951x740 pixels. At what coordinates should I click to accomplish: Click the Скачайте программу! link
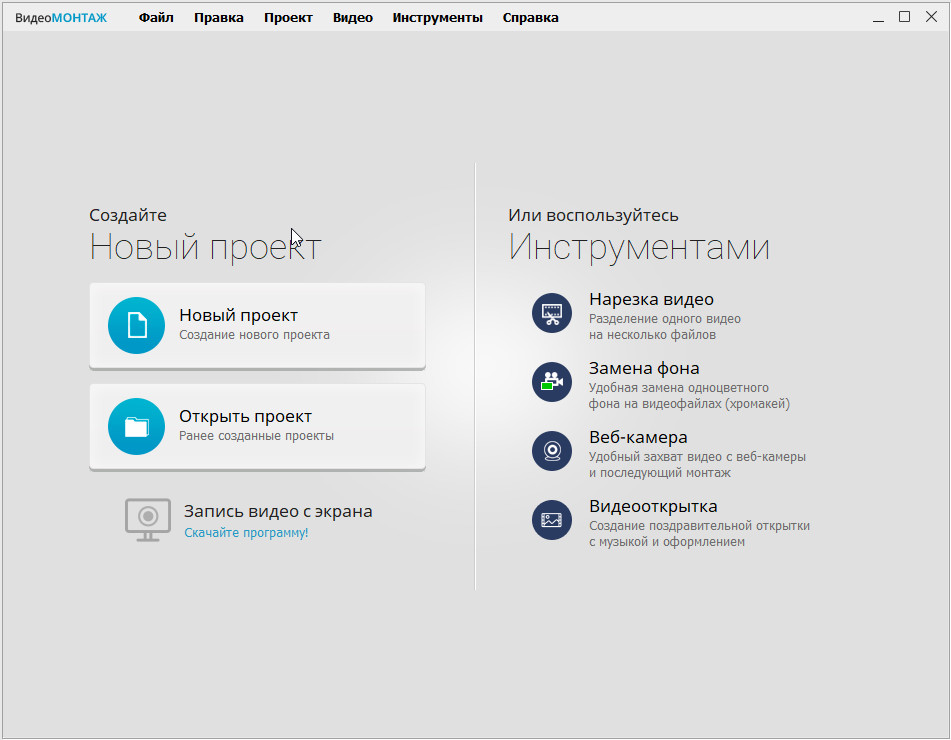(x=246, y=533)
